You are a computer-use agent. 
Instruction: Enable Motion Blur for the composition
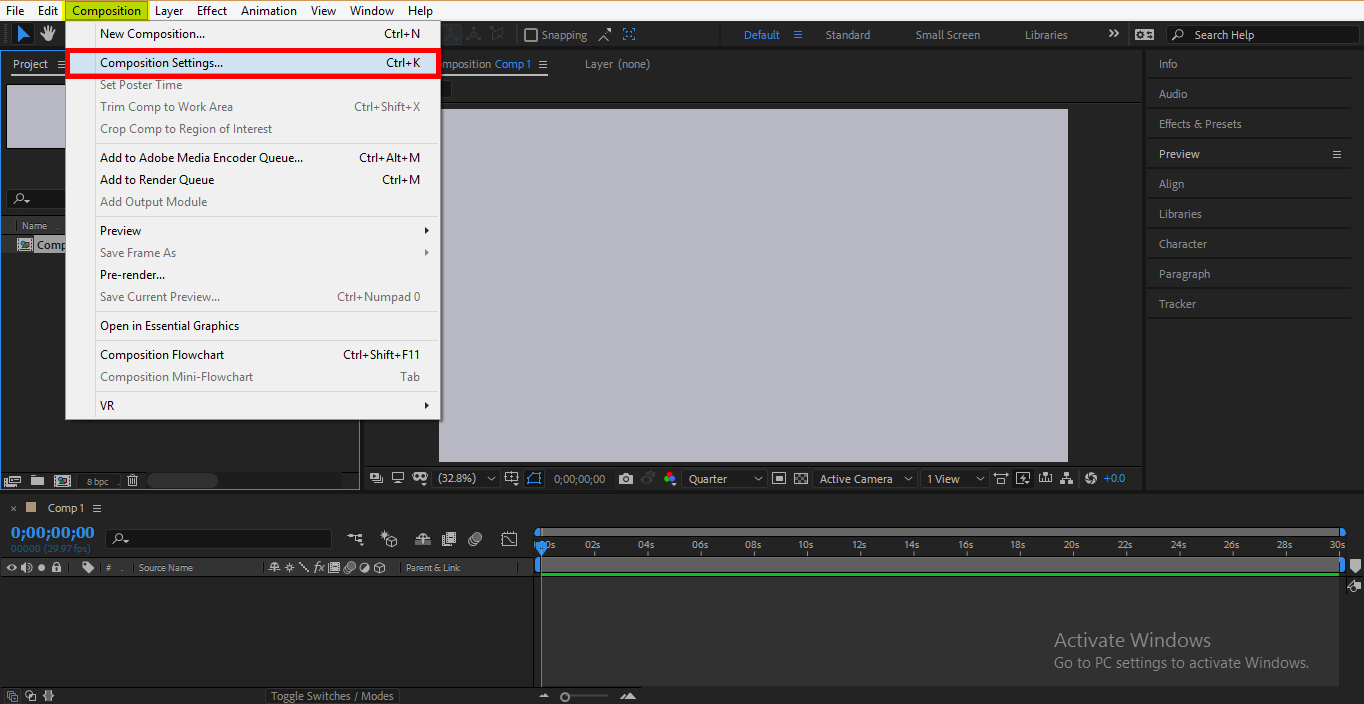(x=475, y=539)
